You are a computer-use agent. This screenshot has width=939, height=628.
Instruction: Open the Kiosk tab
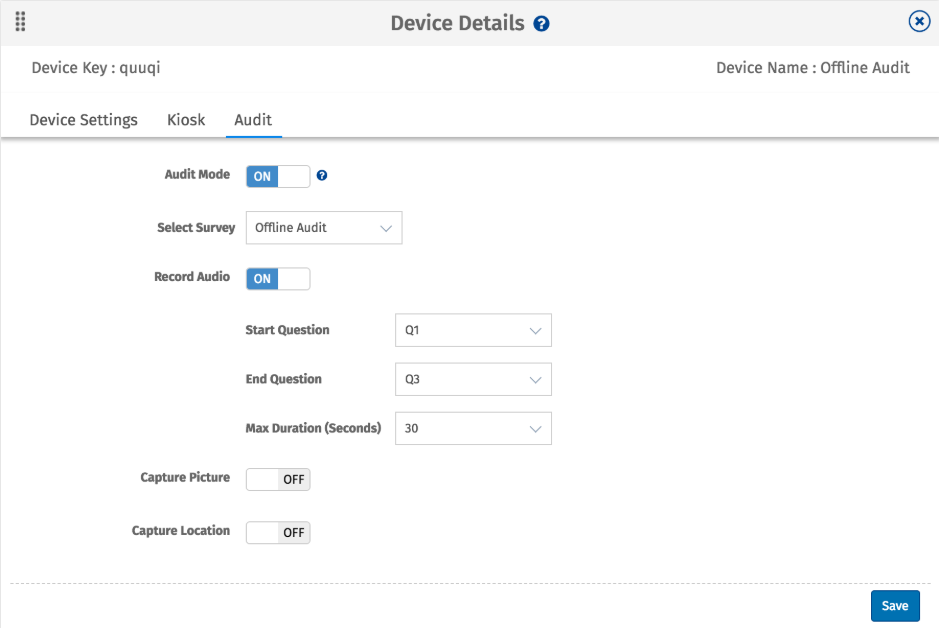[x=186, y=119]
